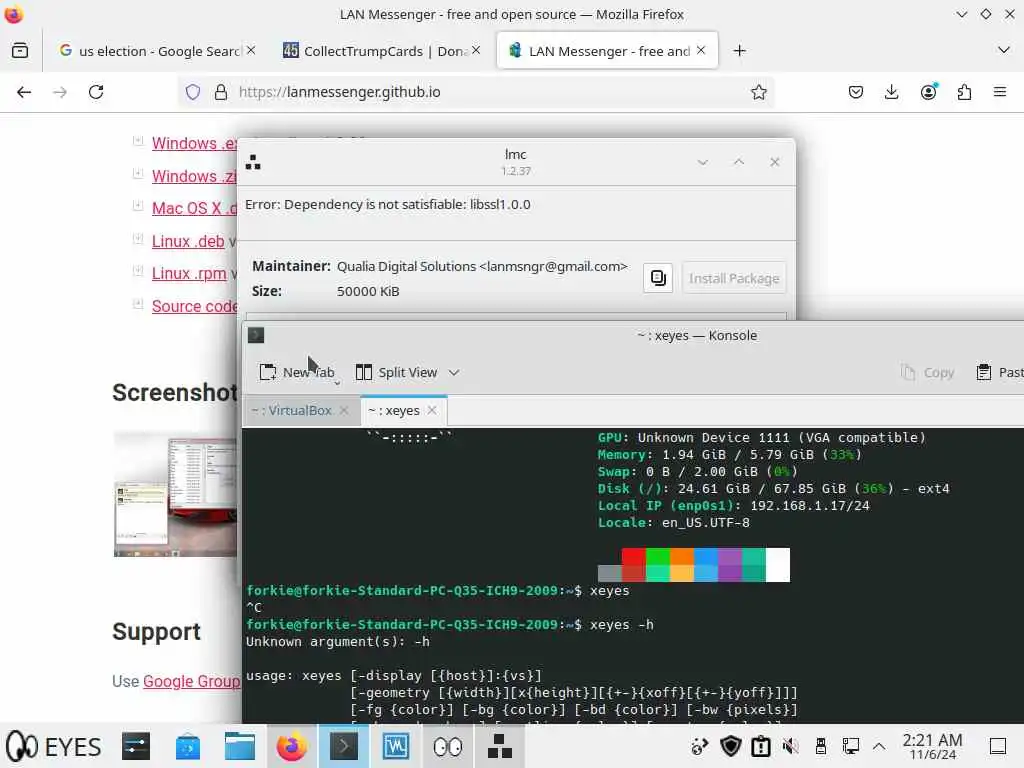
Task: Open the Firefox hamburger menu
Action: click(1000, 92)
